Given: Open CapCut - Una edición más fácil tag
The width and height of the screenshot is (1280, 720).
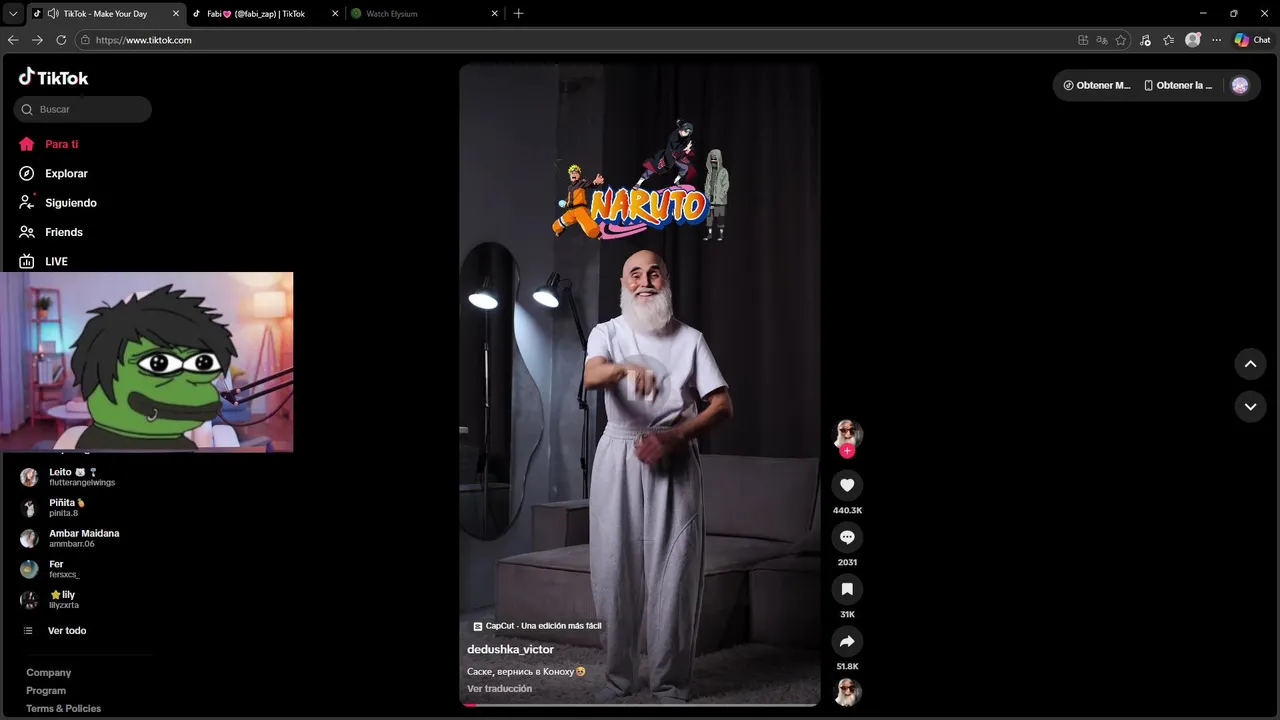Looking at the screenshot, I should (x=537, y=626).
